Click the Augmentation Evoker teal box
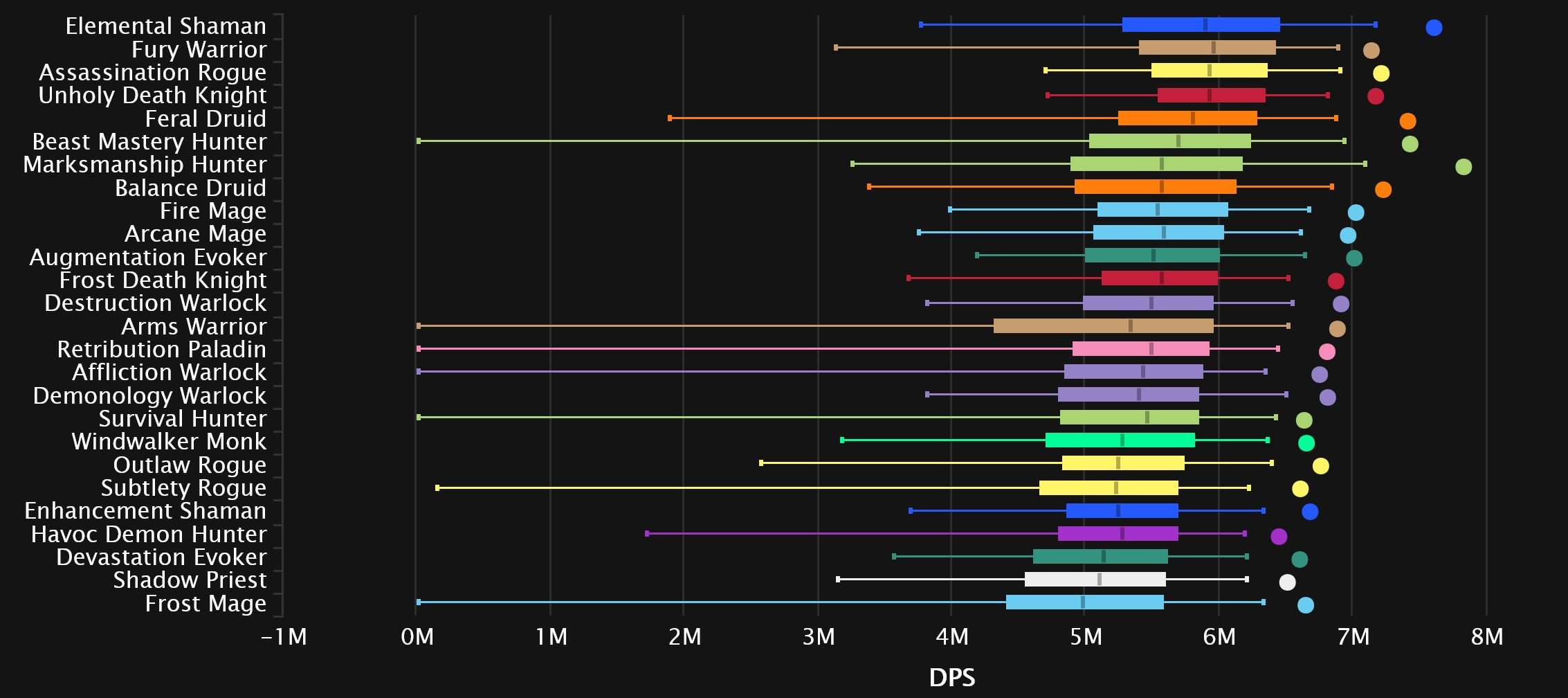1568x698 pixels. 1152,256
